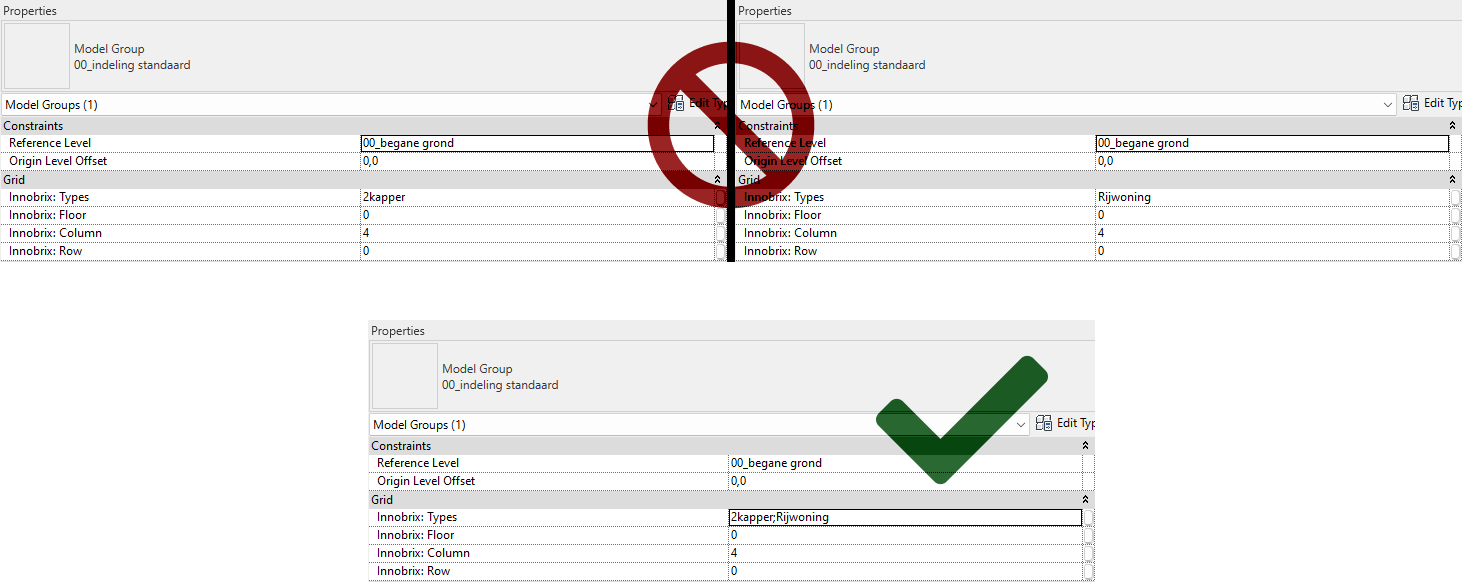Collapse the Constraints section in right palette

(1452, 125)
